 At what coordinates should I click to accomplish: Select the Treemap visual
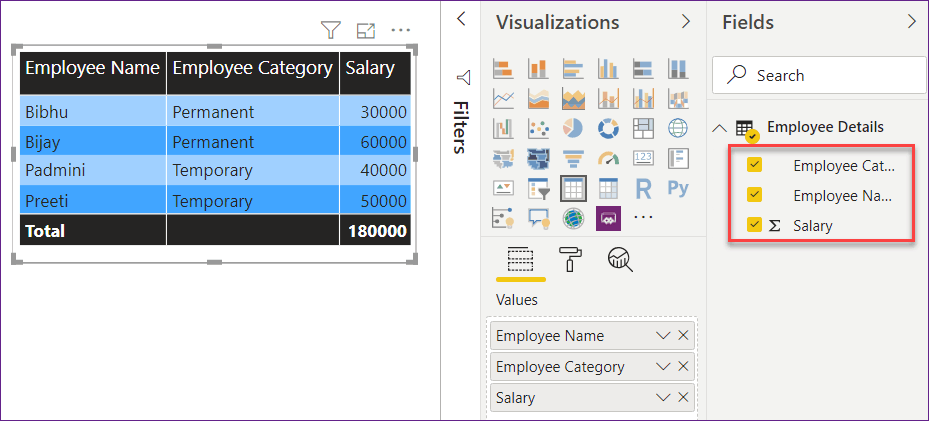[643, 128]
